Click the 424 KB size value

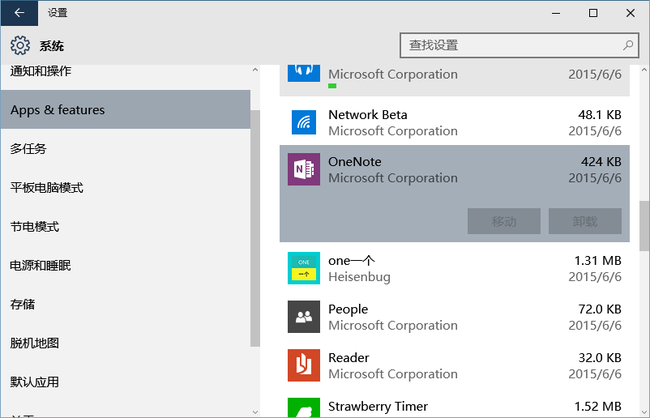click(x=601, y=161)
